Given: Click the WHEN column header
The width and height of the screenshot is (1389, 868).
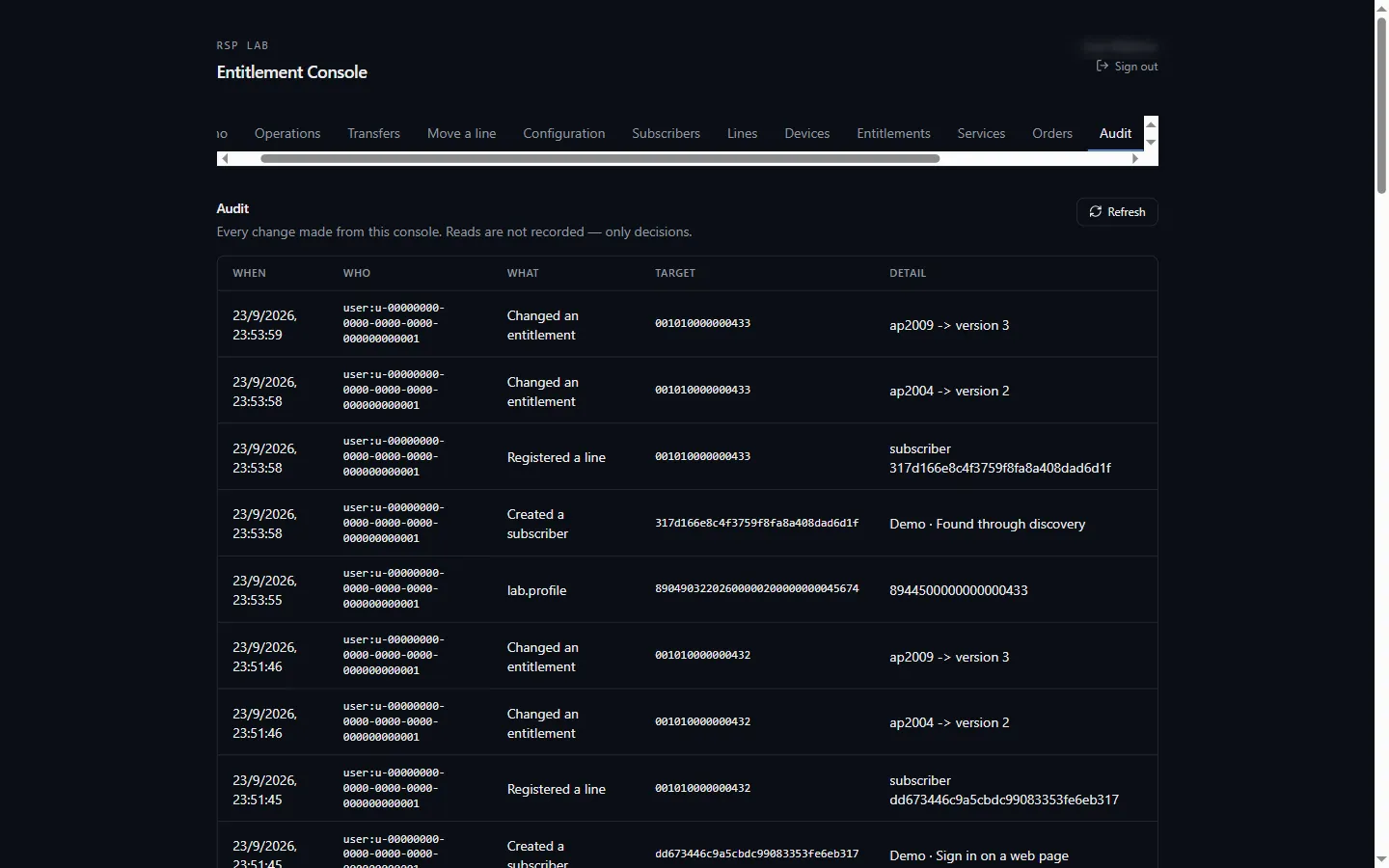Looking at the screenshot, I should coord(249,273).
